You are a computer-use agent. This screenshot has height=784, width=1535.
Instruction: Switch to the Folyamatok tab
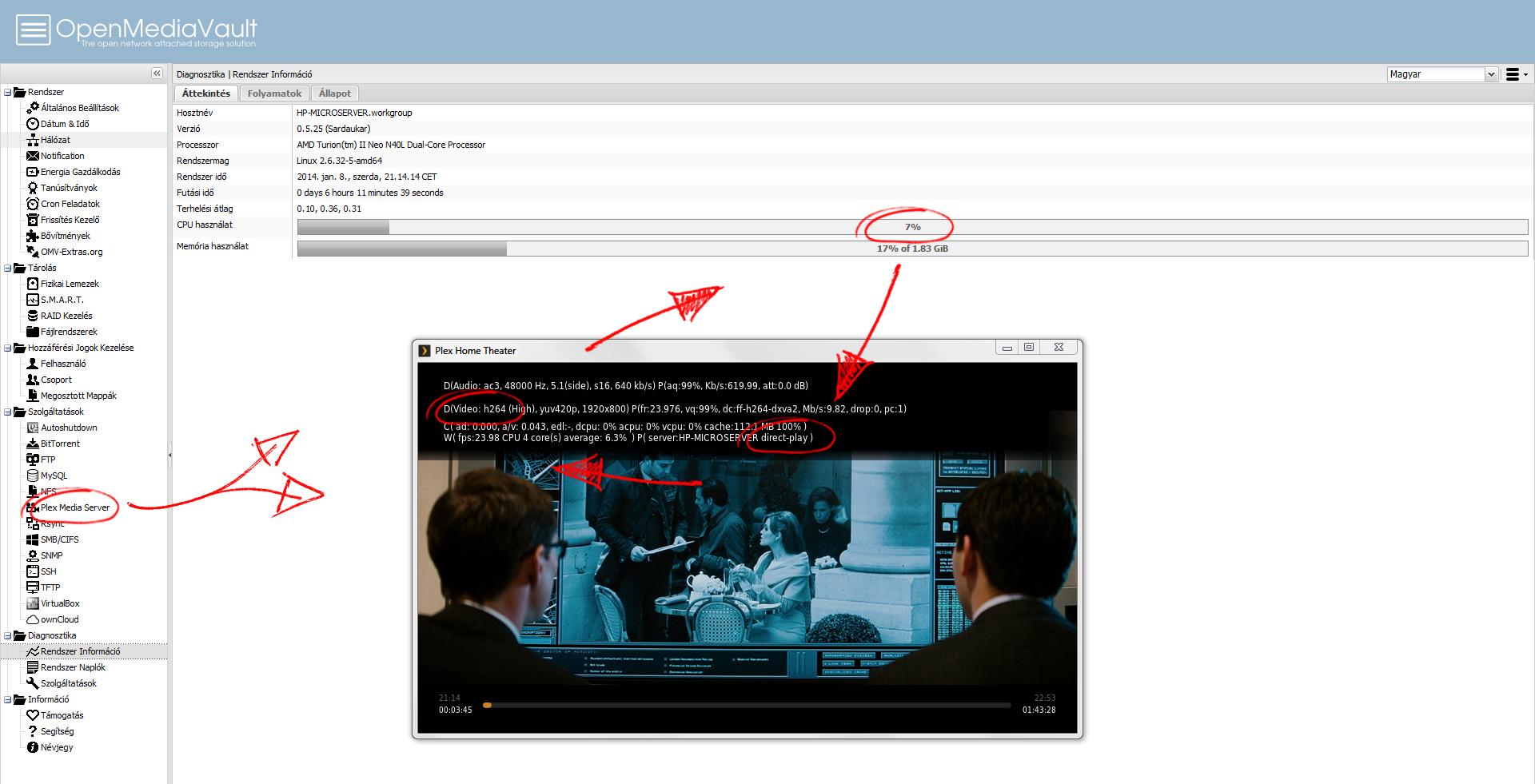[274, 94]
